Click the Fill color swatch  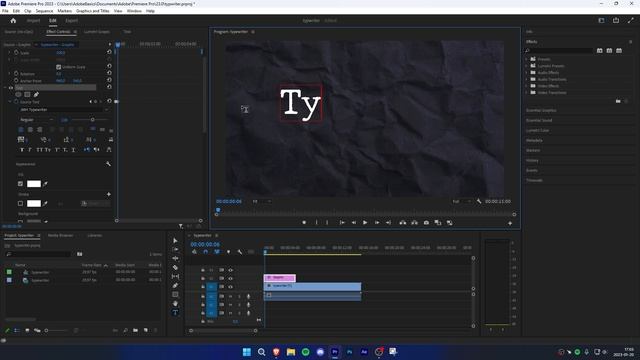tap(34, 184)
